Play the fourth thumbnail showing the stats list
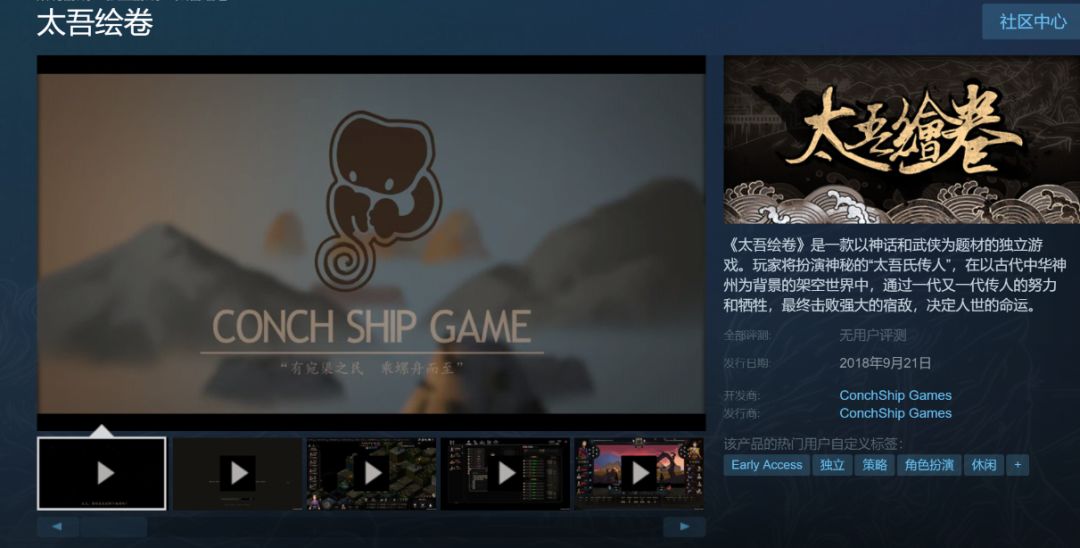The image size is (1080, 548). coord(505,474)
